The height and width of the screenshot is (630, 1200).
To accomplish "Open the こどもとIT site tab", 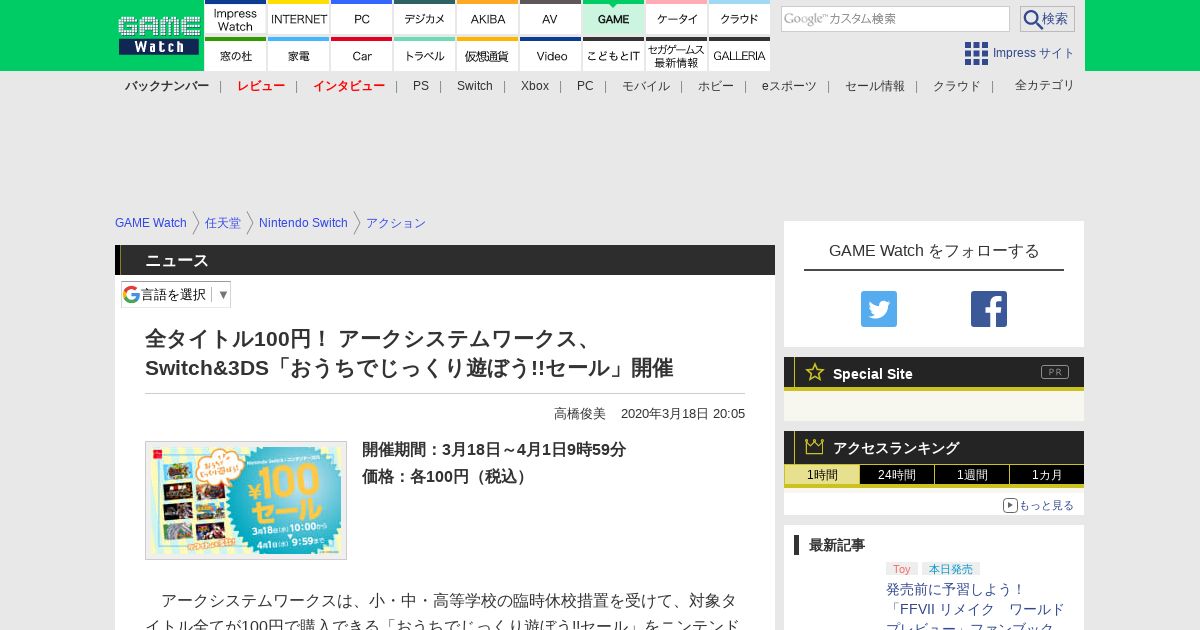I will 613,55.
